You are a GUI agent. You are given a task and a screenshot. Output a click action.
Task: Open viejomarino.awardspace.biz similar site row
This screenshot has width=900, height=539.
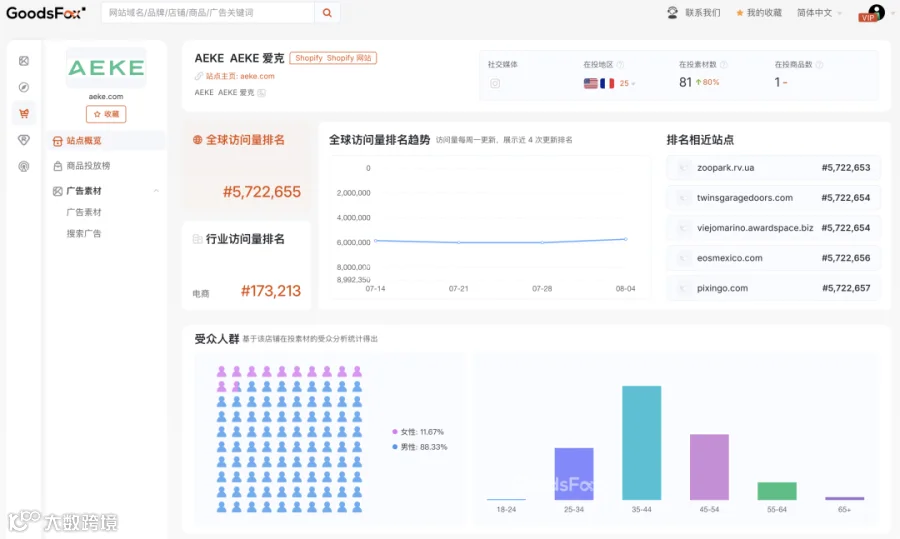773,228
